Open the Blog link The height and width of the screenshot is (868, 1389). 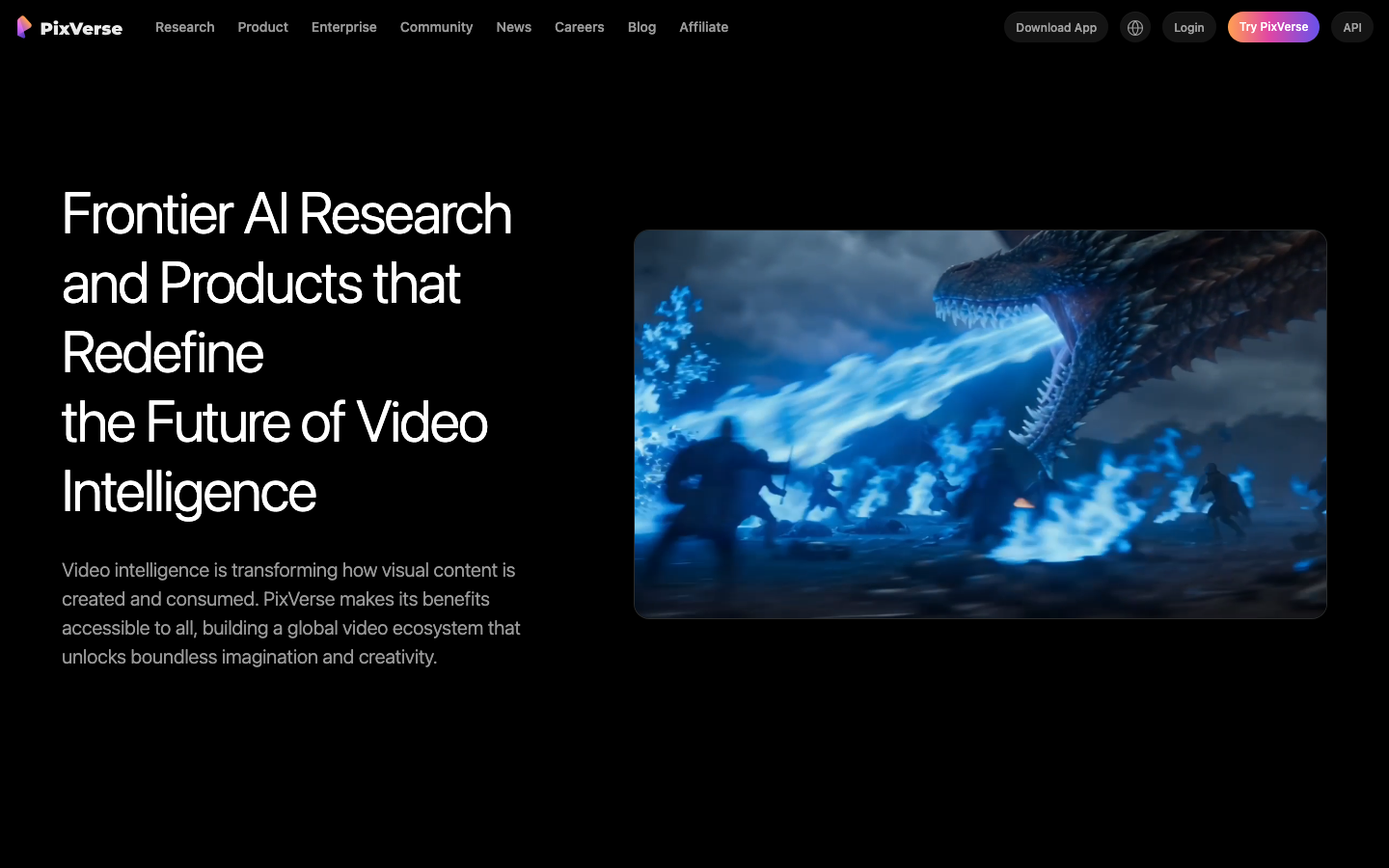pyautogui.click(x=642, y=27)
